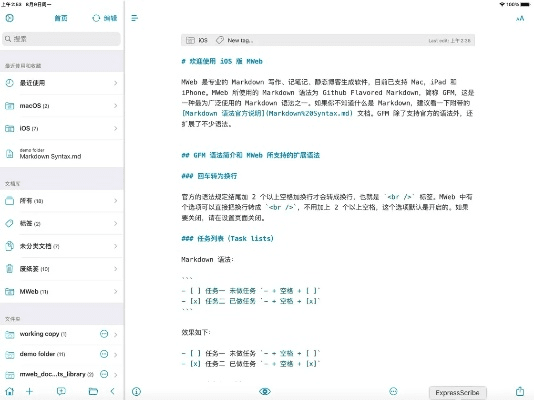This screenshot has width=534, height=400.
Task: Click the clock time in status bar
Action: pos(11,4)
